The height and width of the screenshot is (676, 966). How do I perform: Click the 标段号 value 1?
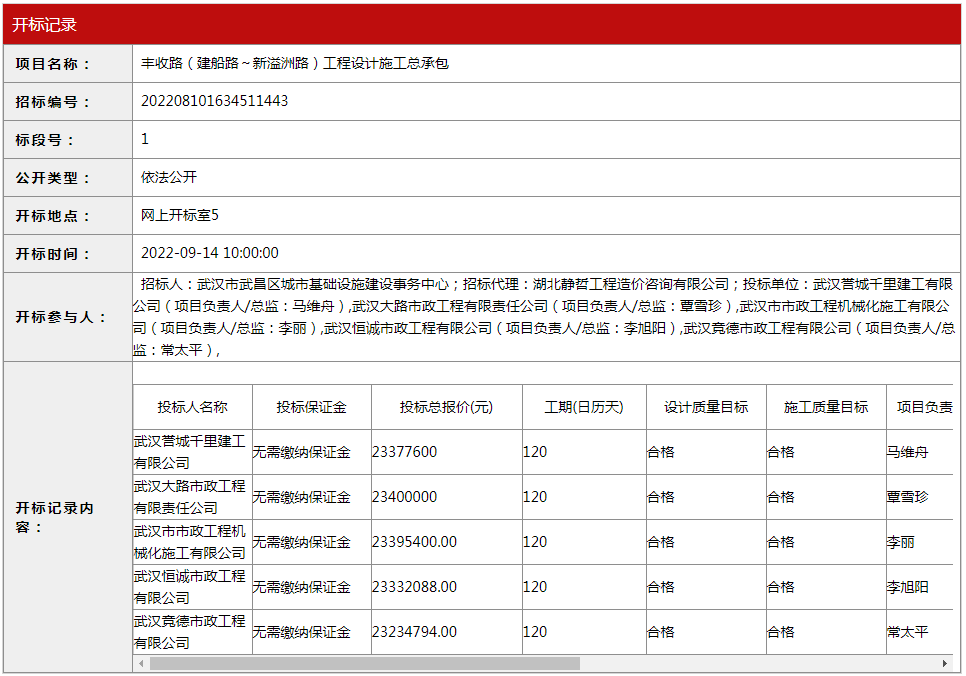click(145, 139)
